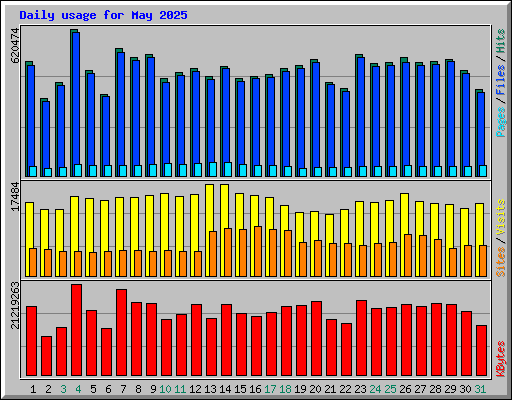The image size is (512, 400).
Task: Click the red KBytes bar for day 2
Action: point(46,356)
